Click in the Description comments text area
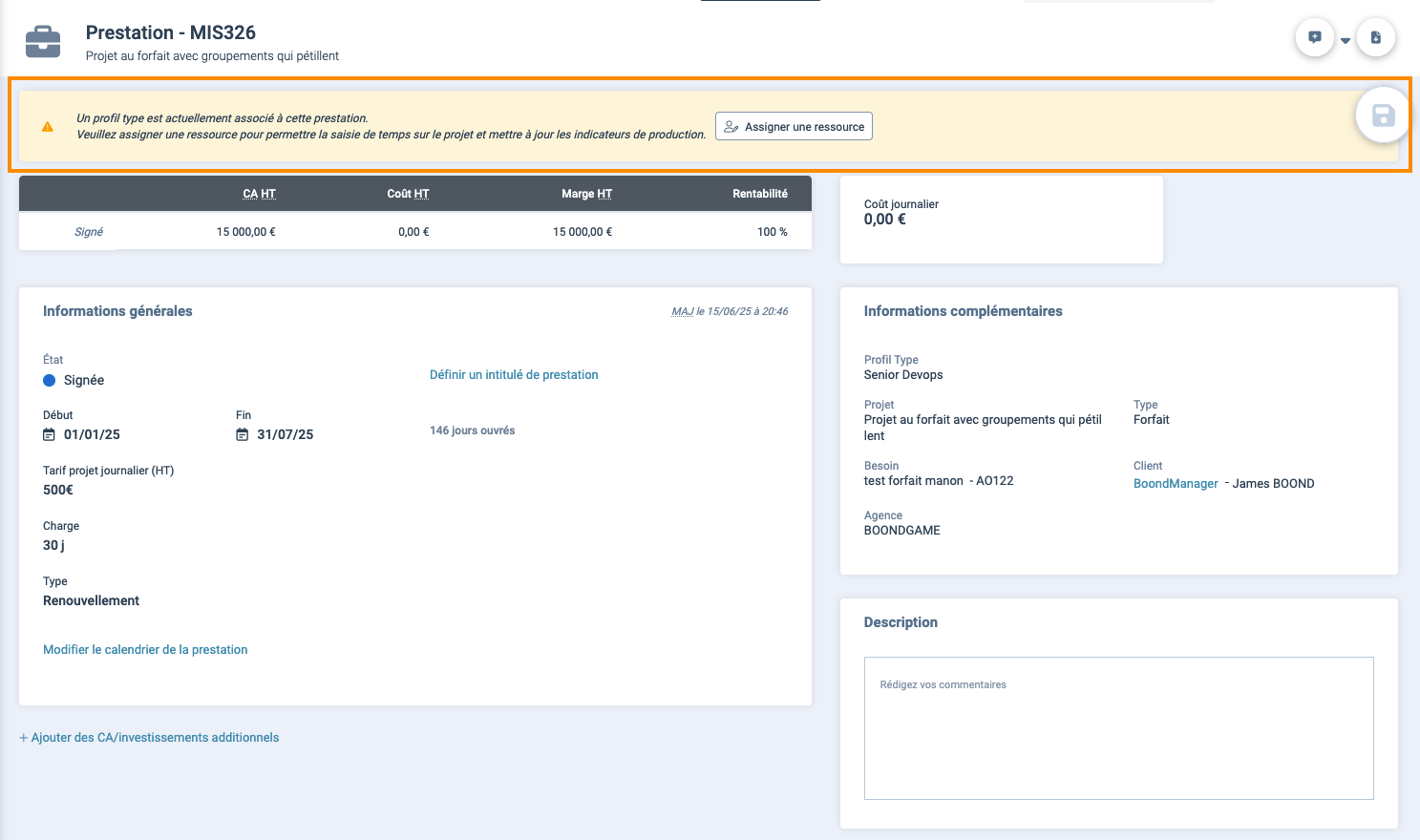The image size is (1420, 840). 1118,728
